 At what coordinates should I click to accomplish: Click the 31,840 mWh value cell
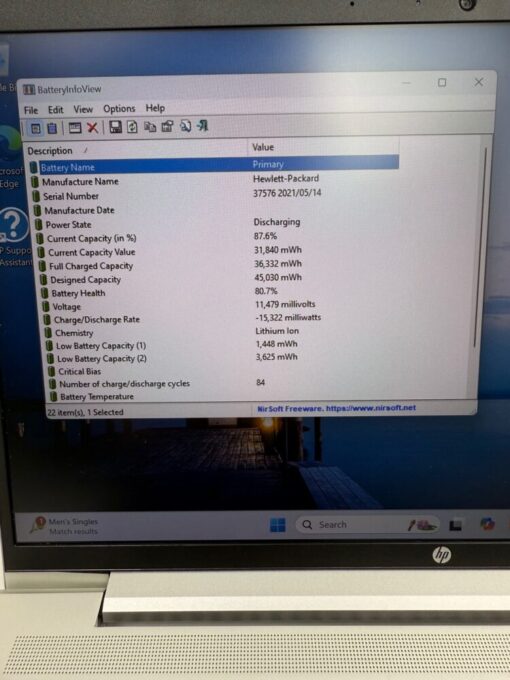pos(278,250)
